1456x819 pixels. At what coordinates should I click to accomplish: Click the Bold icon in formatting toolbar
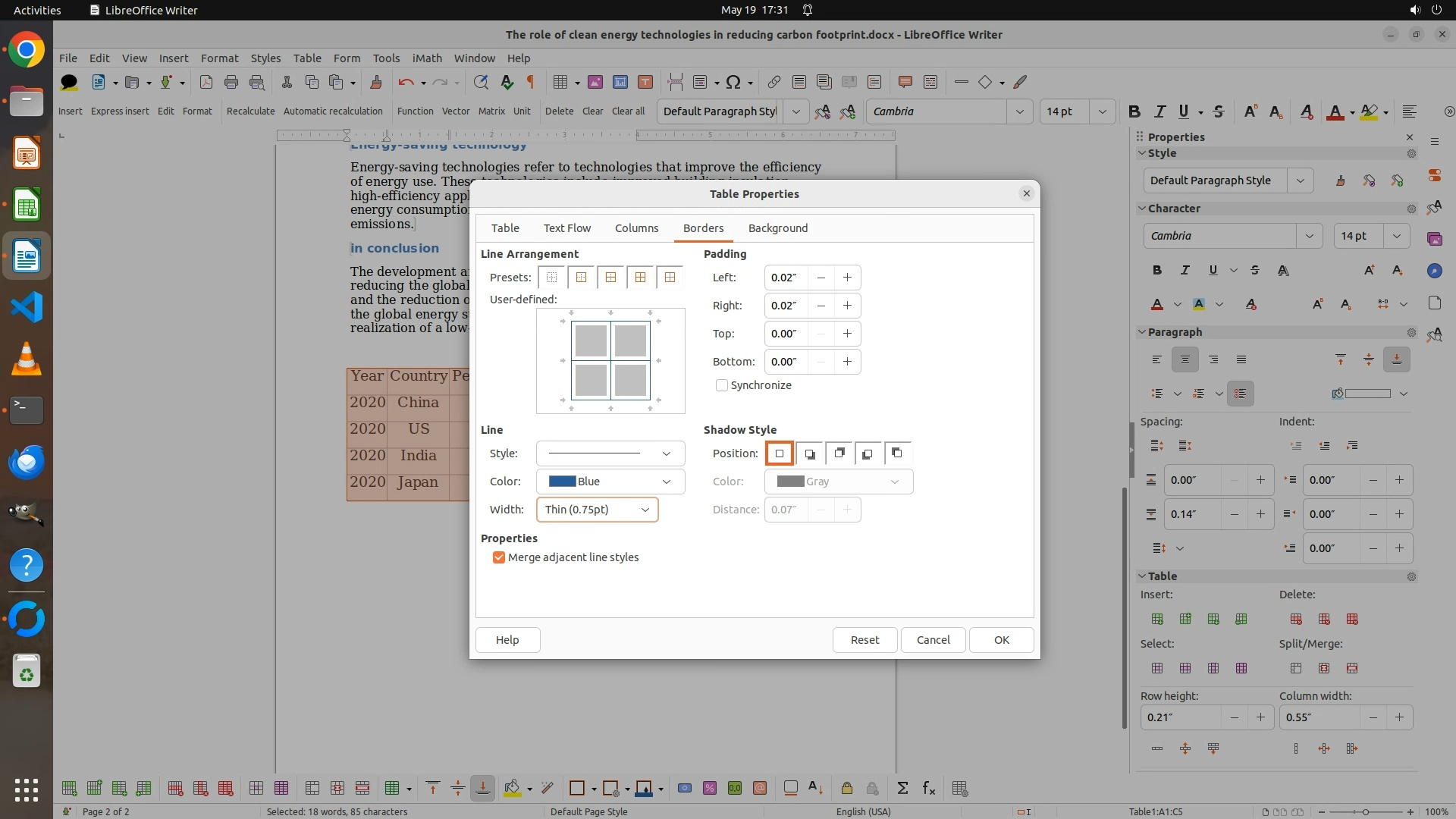(x=1134, y=111)
